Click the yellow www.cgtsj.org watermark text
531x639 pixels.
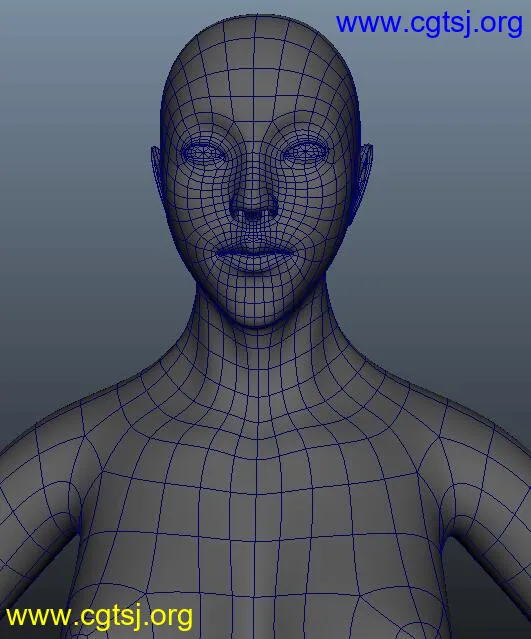click(99, 617)
